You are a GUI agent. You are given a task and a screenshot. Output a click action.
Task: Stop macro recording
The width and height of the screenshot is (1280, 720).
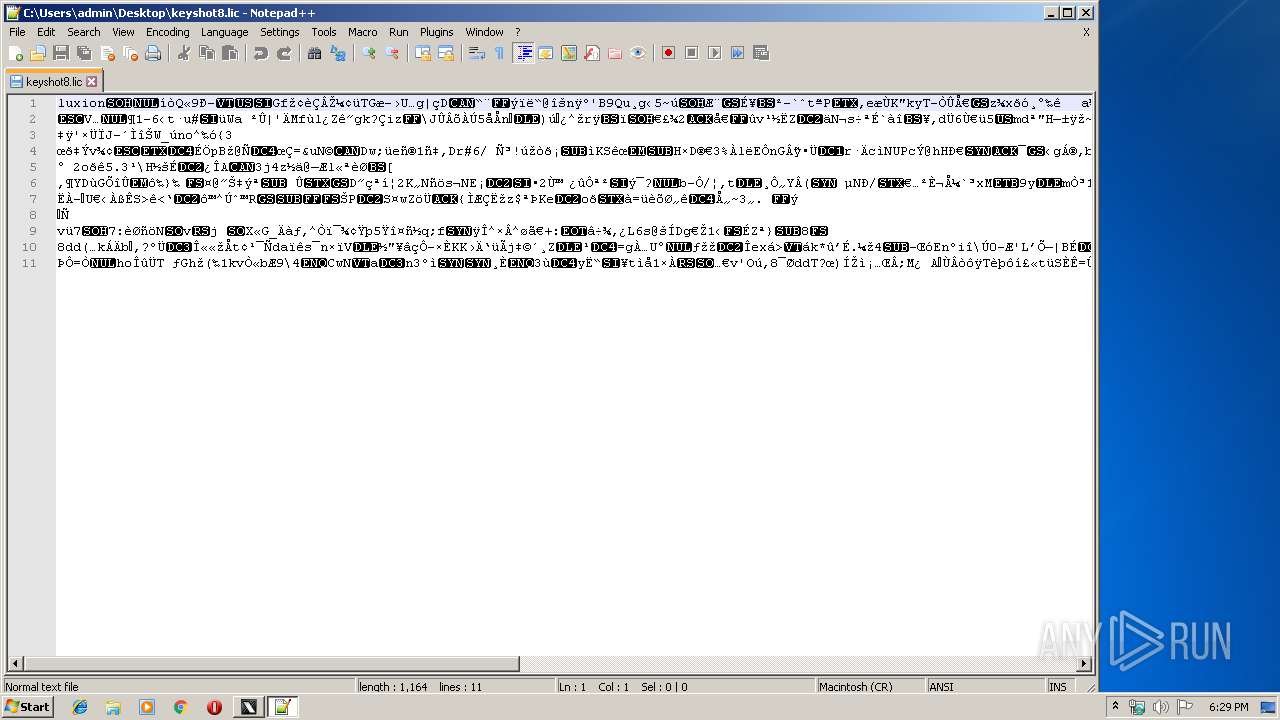tap(692, 53)
